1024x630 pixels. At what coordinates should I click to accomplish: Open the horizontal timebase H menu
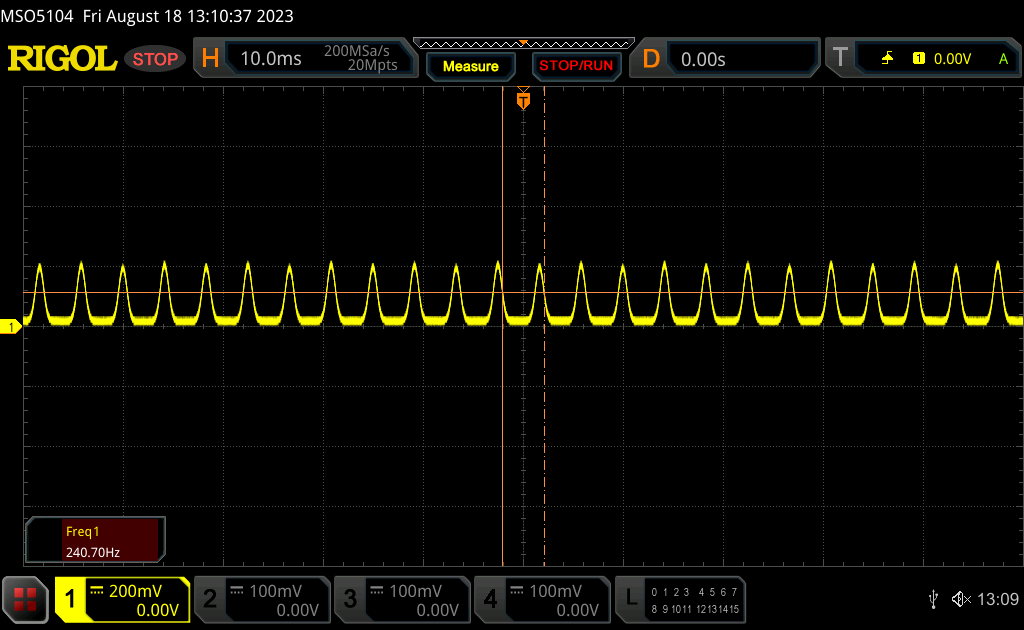(x=210, y=59)
